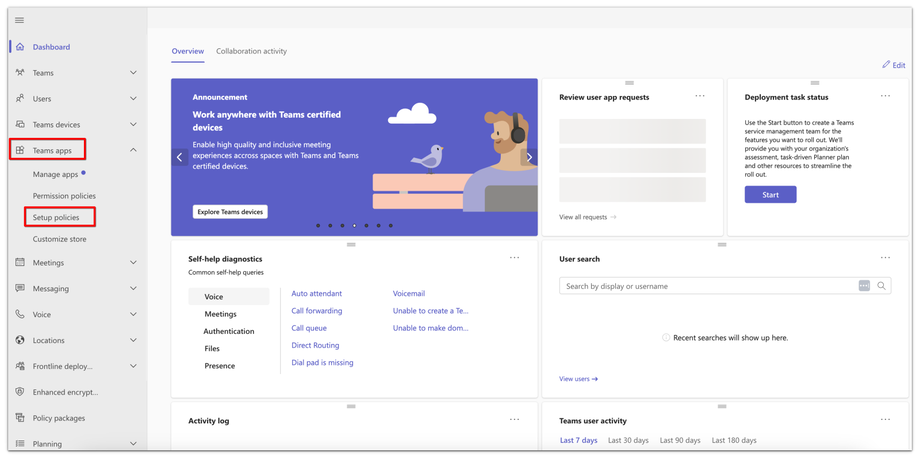
Task: Click the User search input field
Action: pos(725,286)
